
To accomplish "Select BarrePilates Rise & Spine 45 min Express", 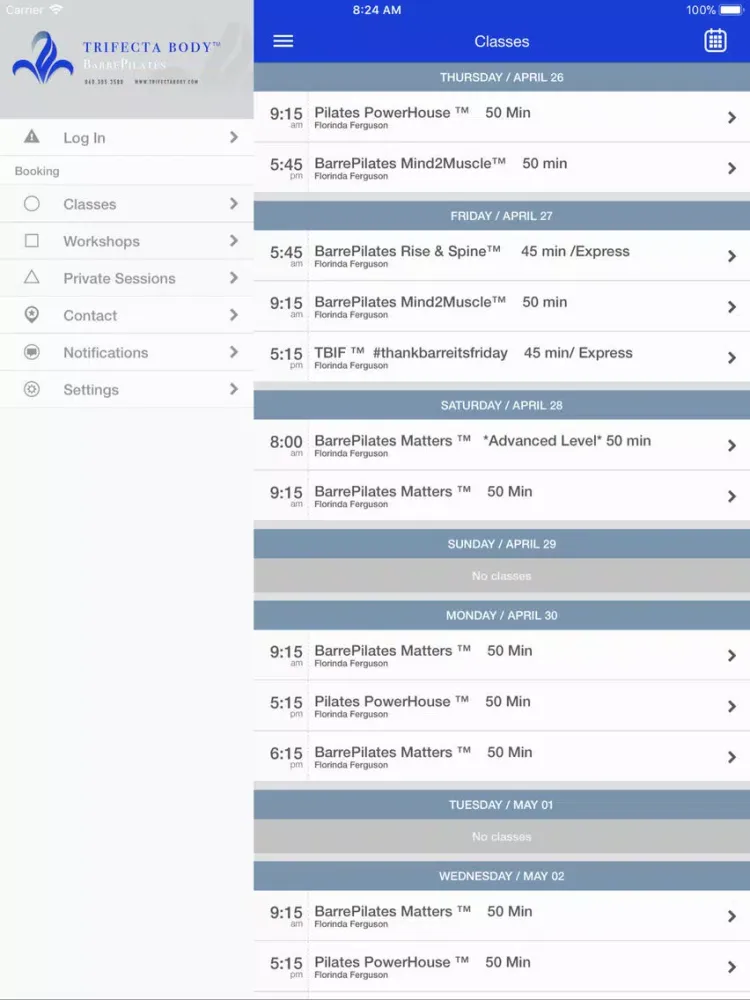I will [502, 256].
